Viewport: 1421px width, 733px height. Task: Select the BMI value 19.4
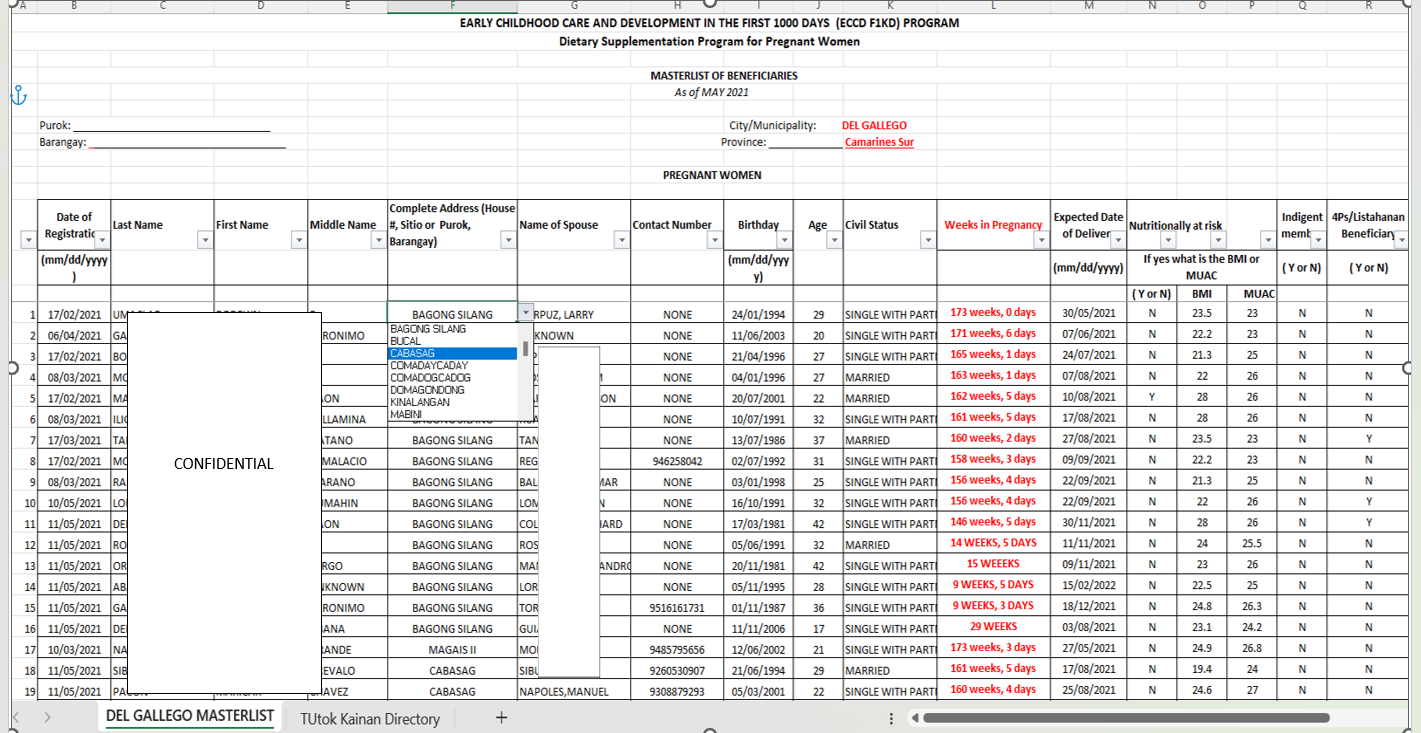(x=1201, y=671)
